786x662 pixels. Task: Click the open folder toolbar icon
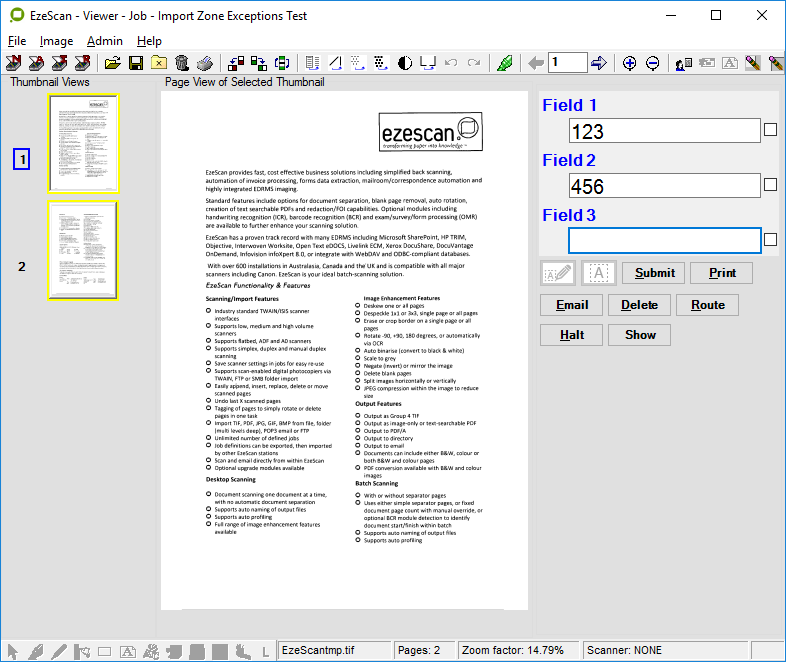coord(113,63)
